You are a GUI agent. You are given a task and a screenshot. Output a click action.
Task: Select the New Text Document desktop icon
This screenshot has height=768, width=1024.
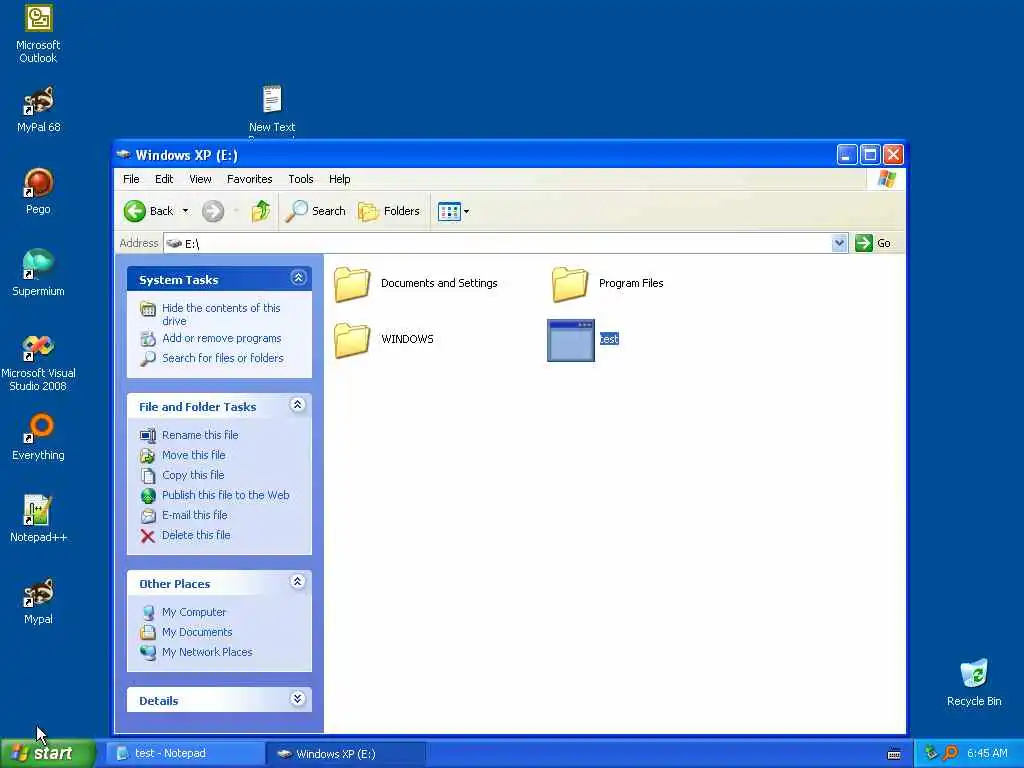point(272,99)
